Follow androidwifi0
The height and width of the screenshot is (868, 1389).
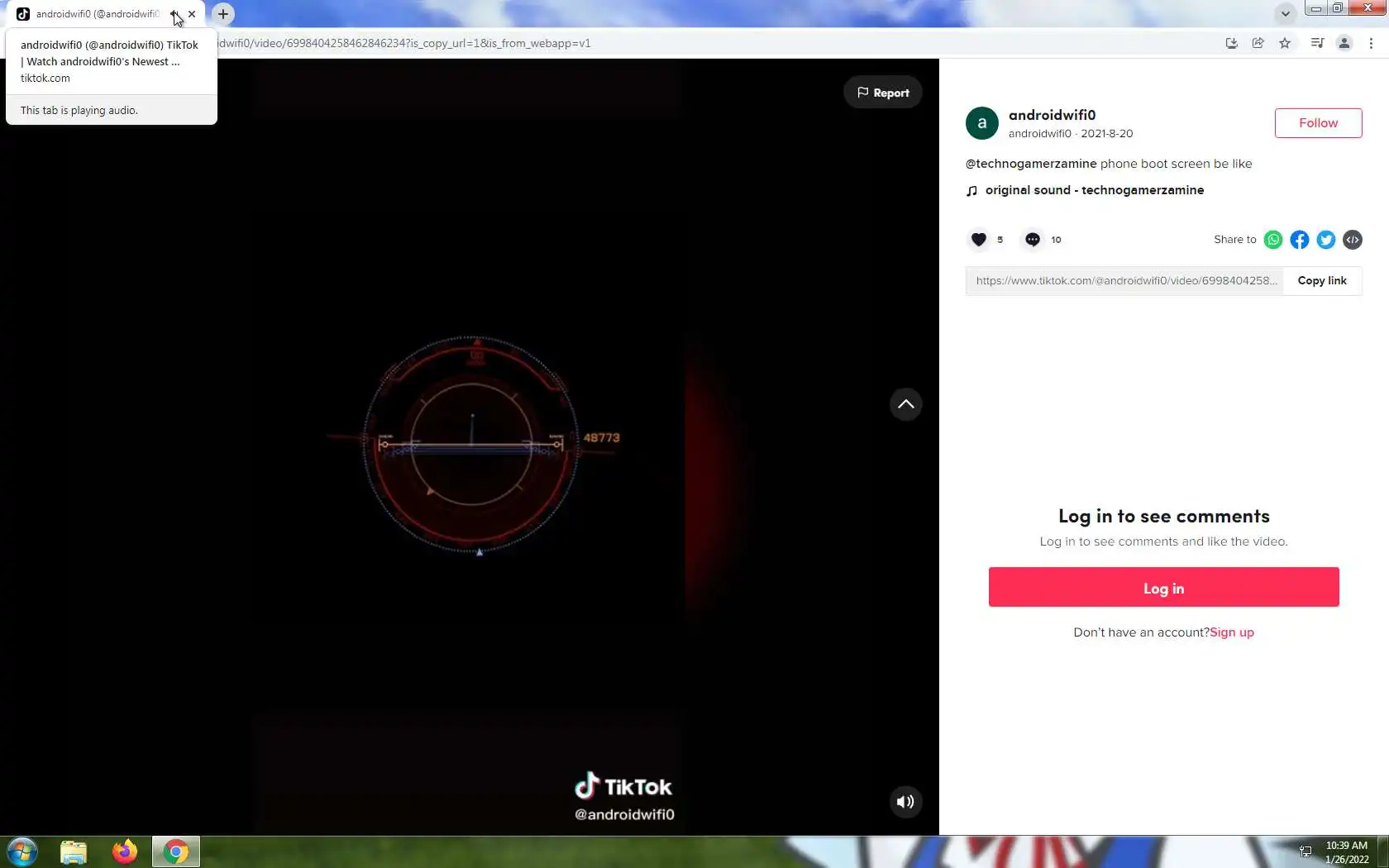1318,123
